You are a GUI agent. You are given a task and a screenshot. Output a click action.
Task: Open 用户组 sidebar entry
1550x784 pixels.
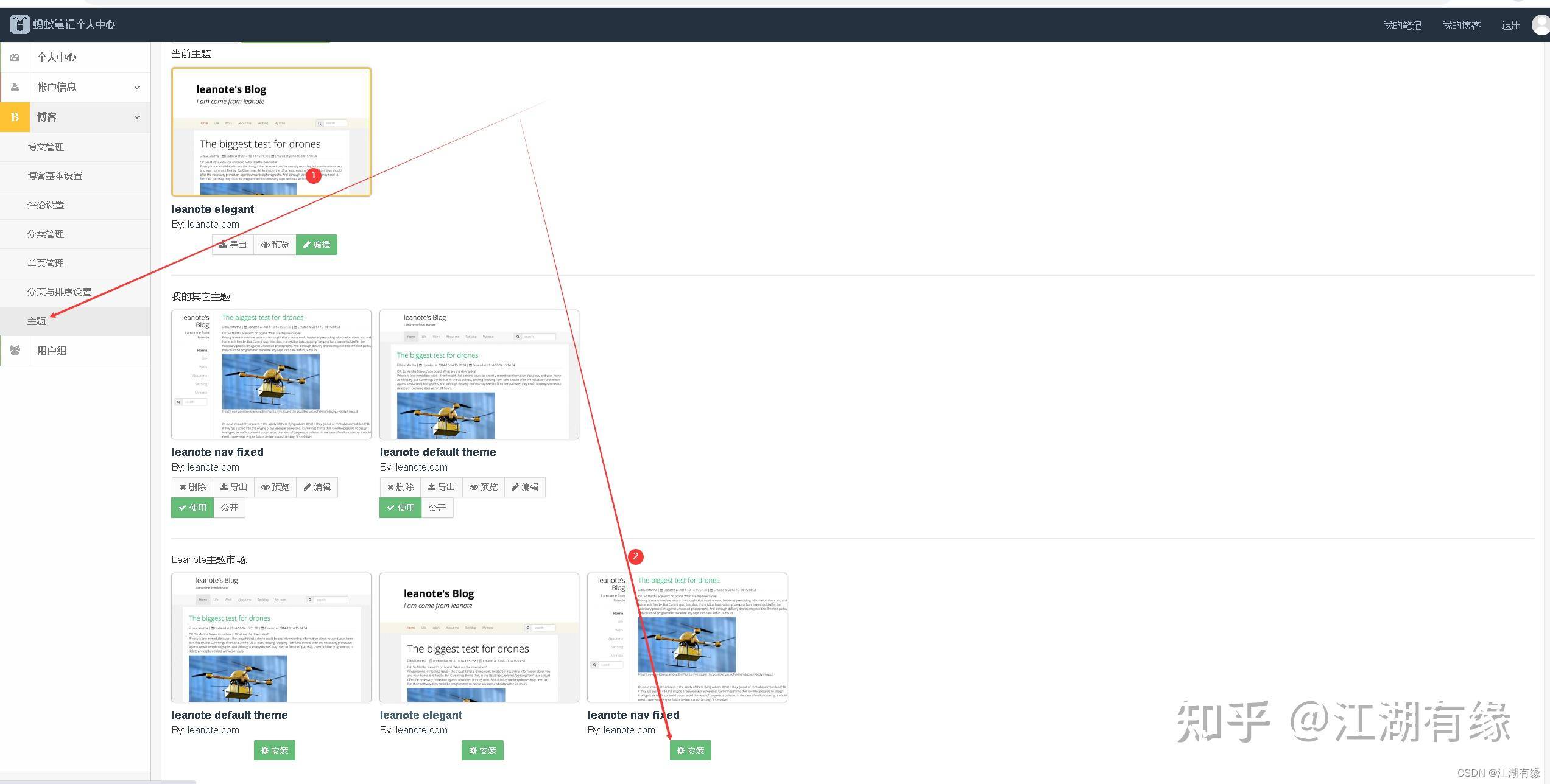tap(52, 350)
